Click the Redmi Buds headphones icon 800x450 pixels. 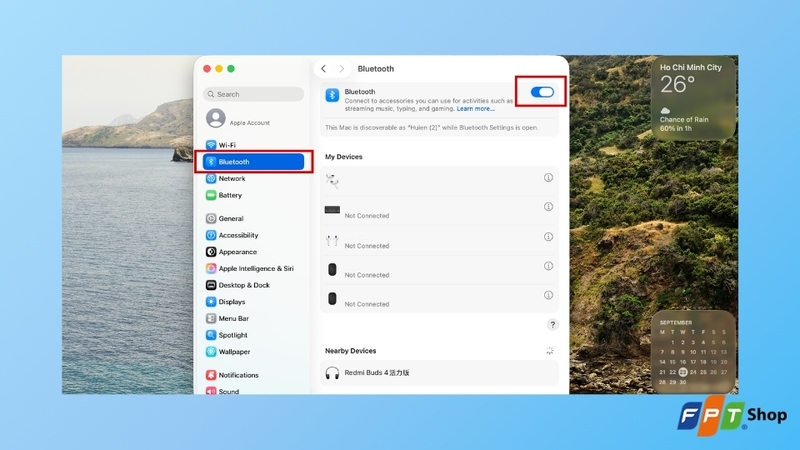pos(332,373)
